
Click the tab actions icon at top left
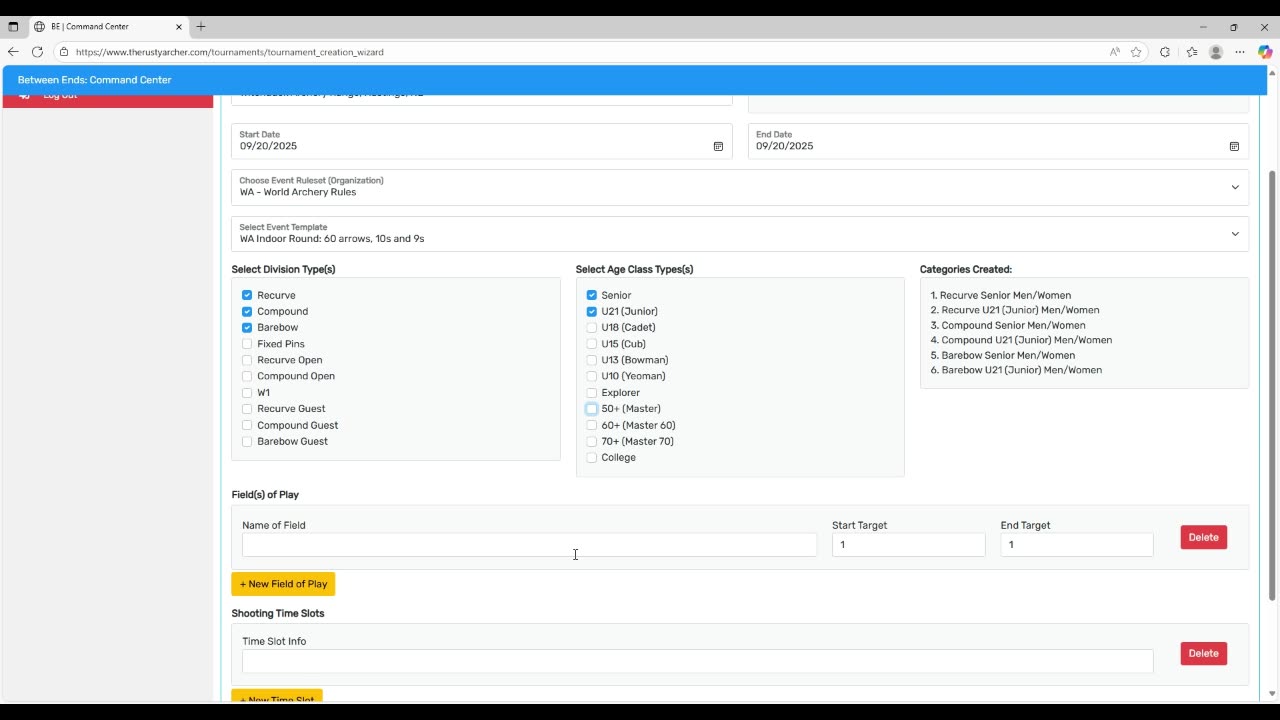[13, 27]
